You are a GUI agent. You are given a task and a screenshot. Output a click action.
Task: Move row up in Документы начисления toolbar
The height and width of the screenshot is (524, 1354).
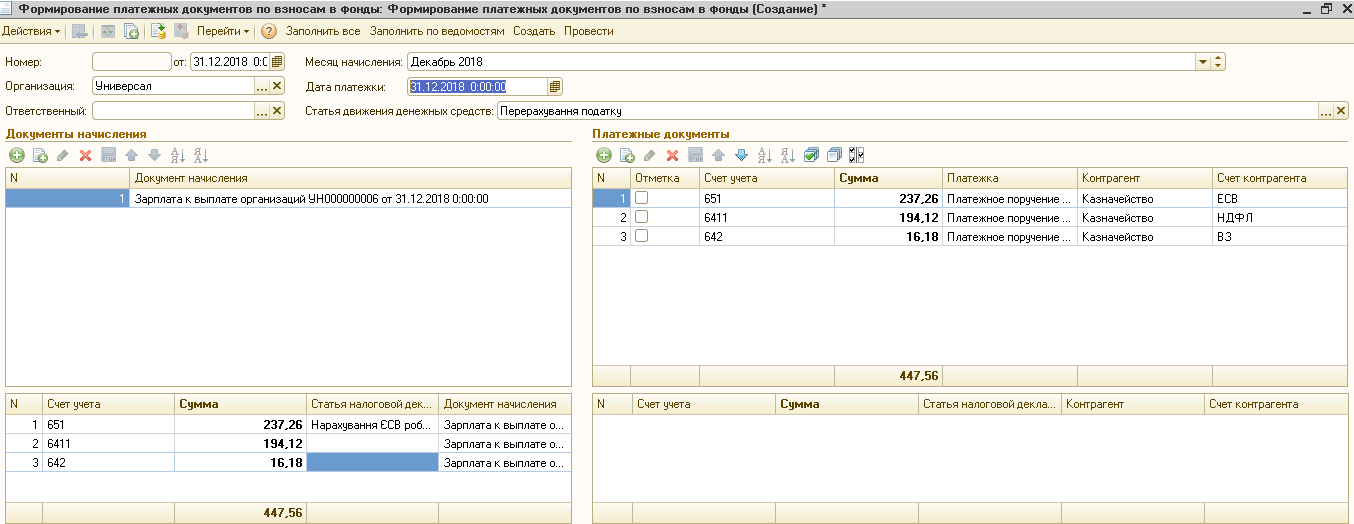click(130, 155)
